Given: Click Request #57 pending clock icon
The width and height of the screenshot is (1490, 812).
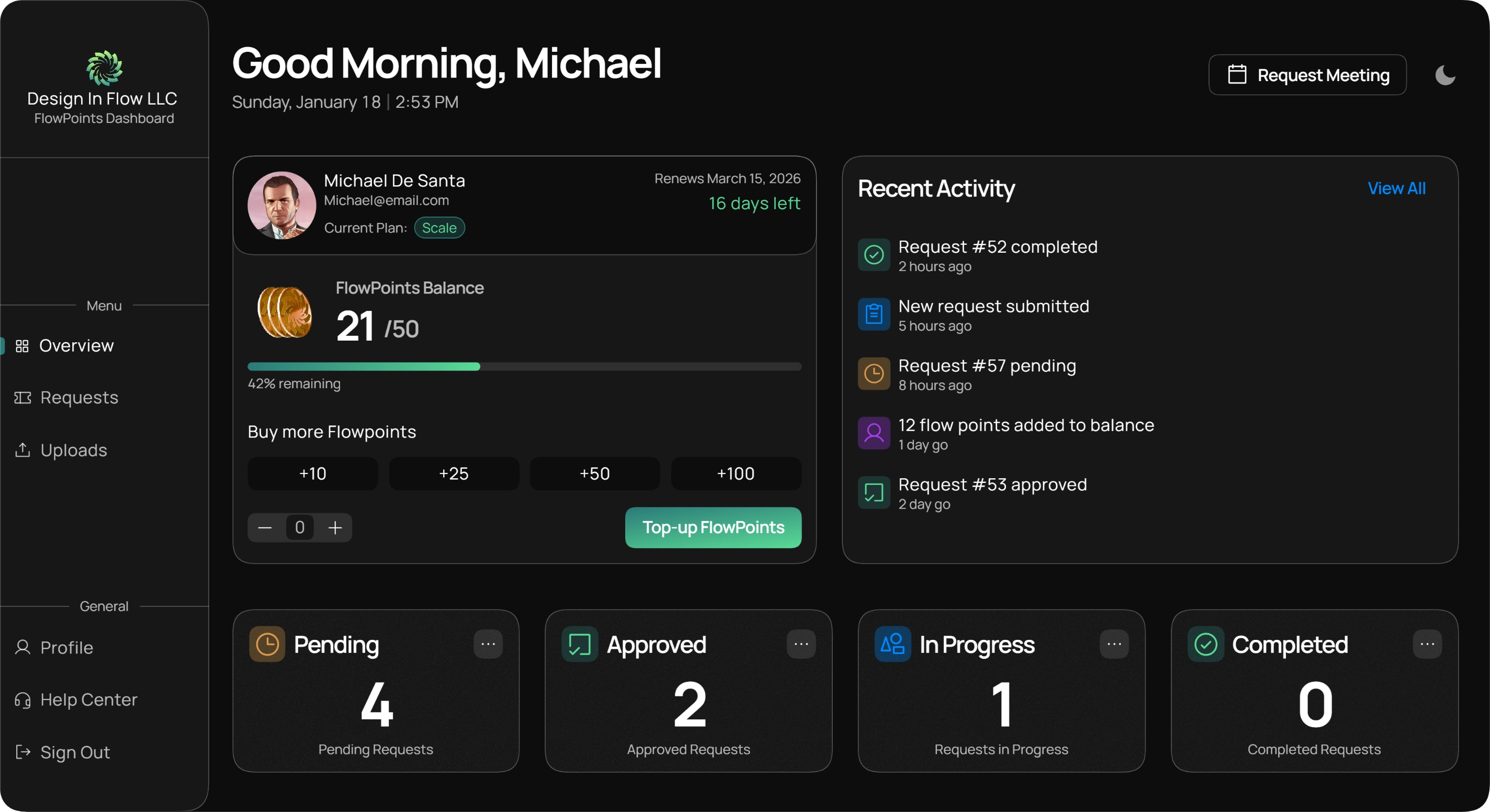Looking at the screenshot, I should point(873,374).
